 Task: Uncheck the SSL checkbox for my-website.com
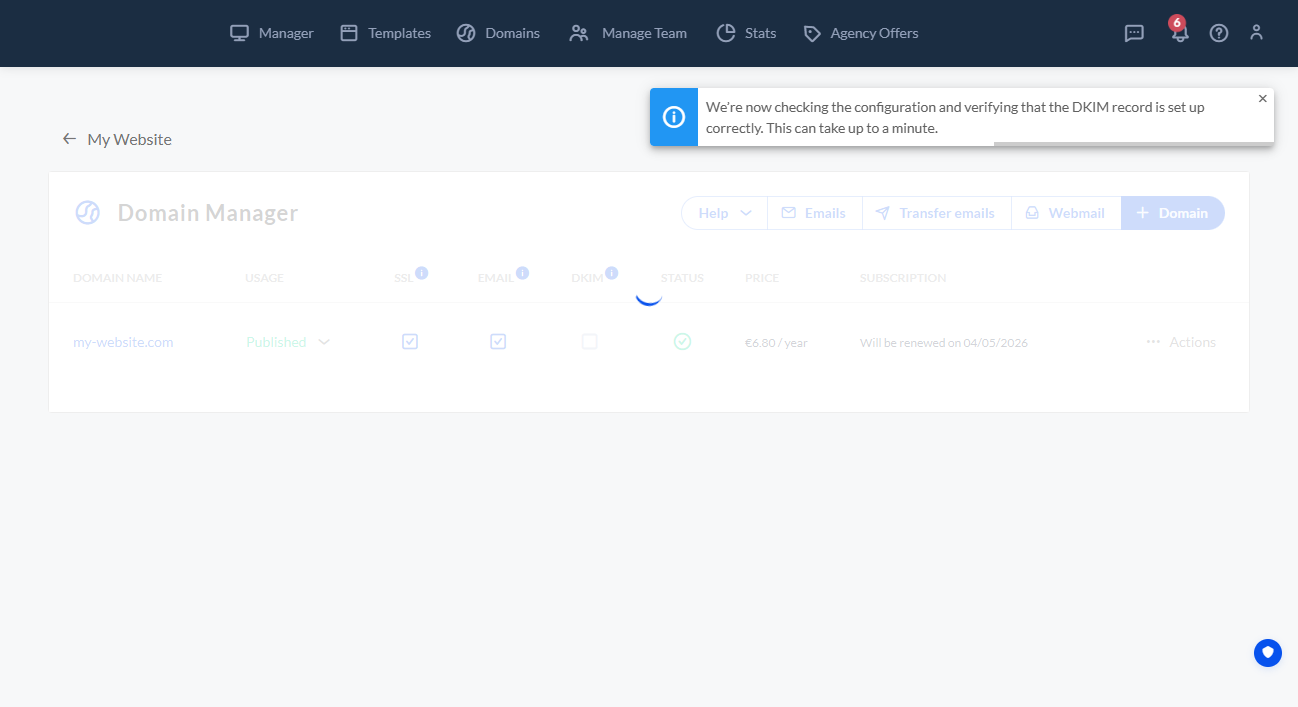pyautogui.click(x=410, y=341)
